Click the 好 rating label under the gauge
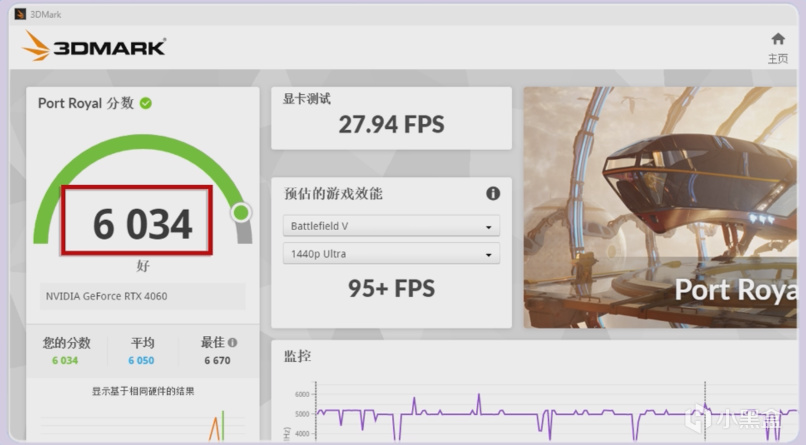This screenshot has height=445, width=806. tap(143, 266)
